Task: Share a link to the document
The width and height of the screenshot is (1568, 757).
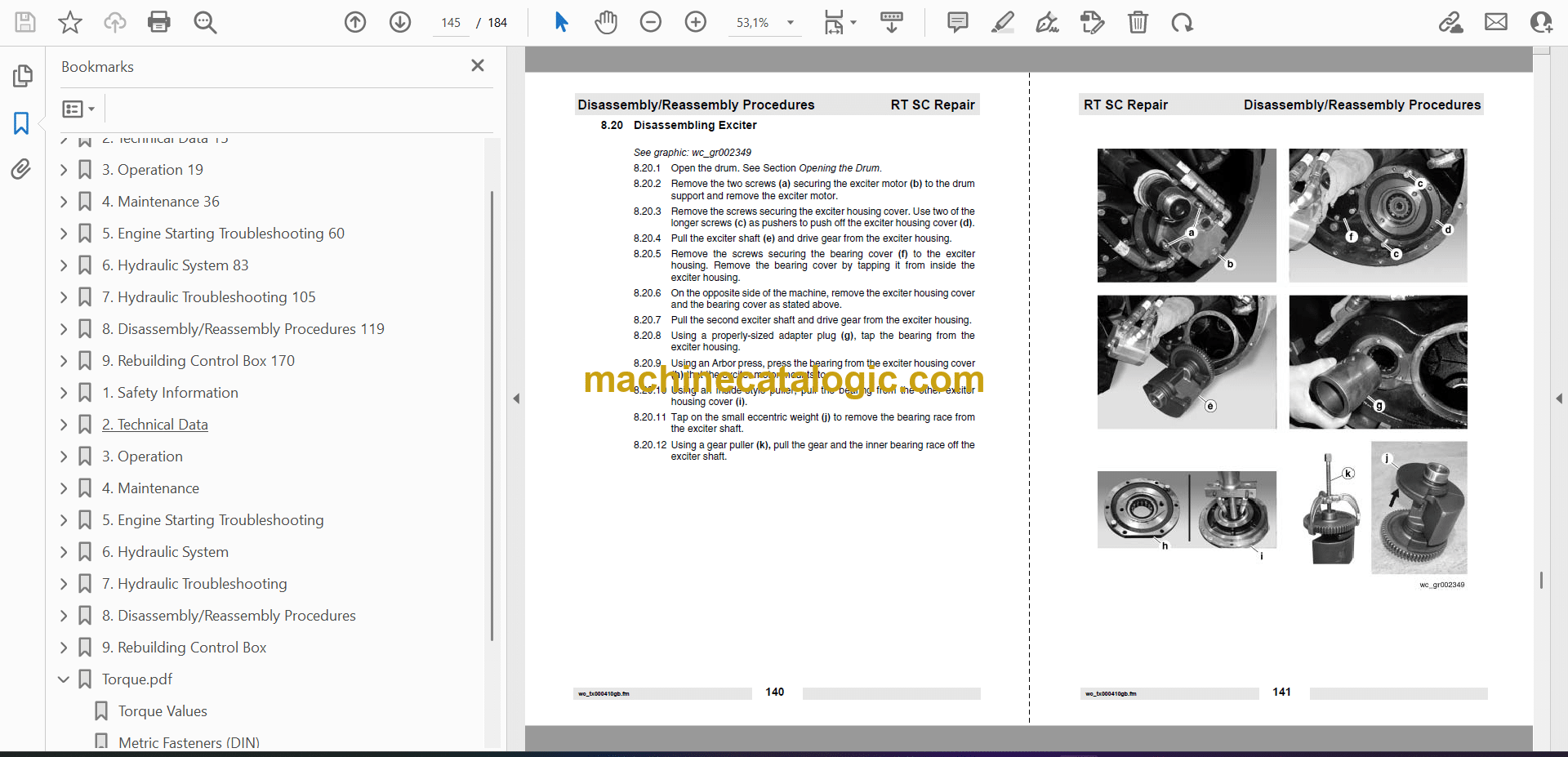Action: 1451,22
